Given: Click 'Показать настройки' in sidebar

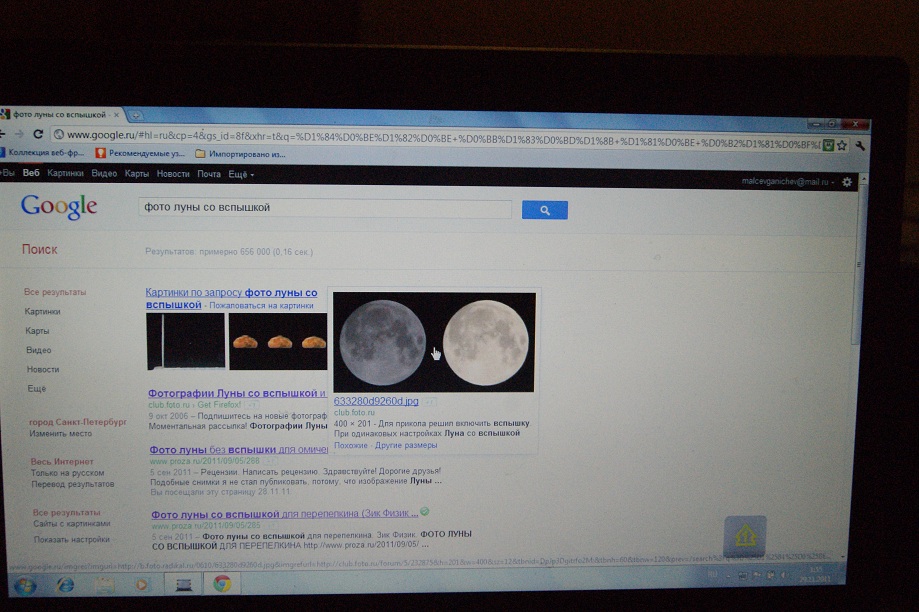Looking at the screenshot, I should click(x=72, y=539).
